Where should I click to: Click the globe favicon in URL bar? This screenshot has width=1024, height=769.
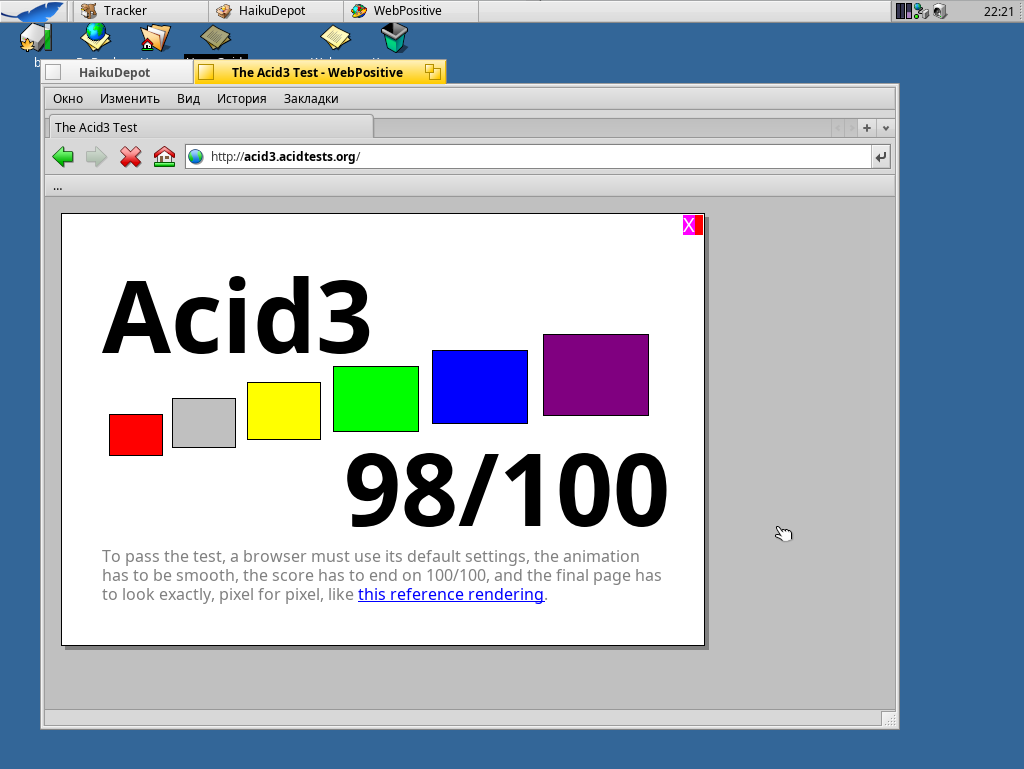pos(196,157)
